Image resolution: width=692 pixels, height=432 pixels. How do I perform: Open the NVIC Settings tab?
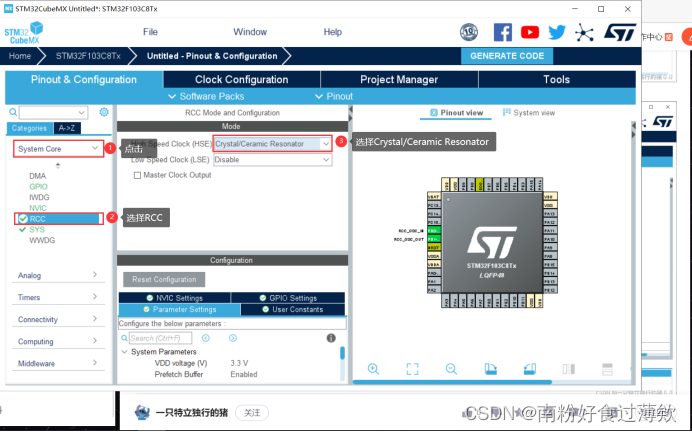[x=175, y=298]
